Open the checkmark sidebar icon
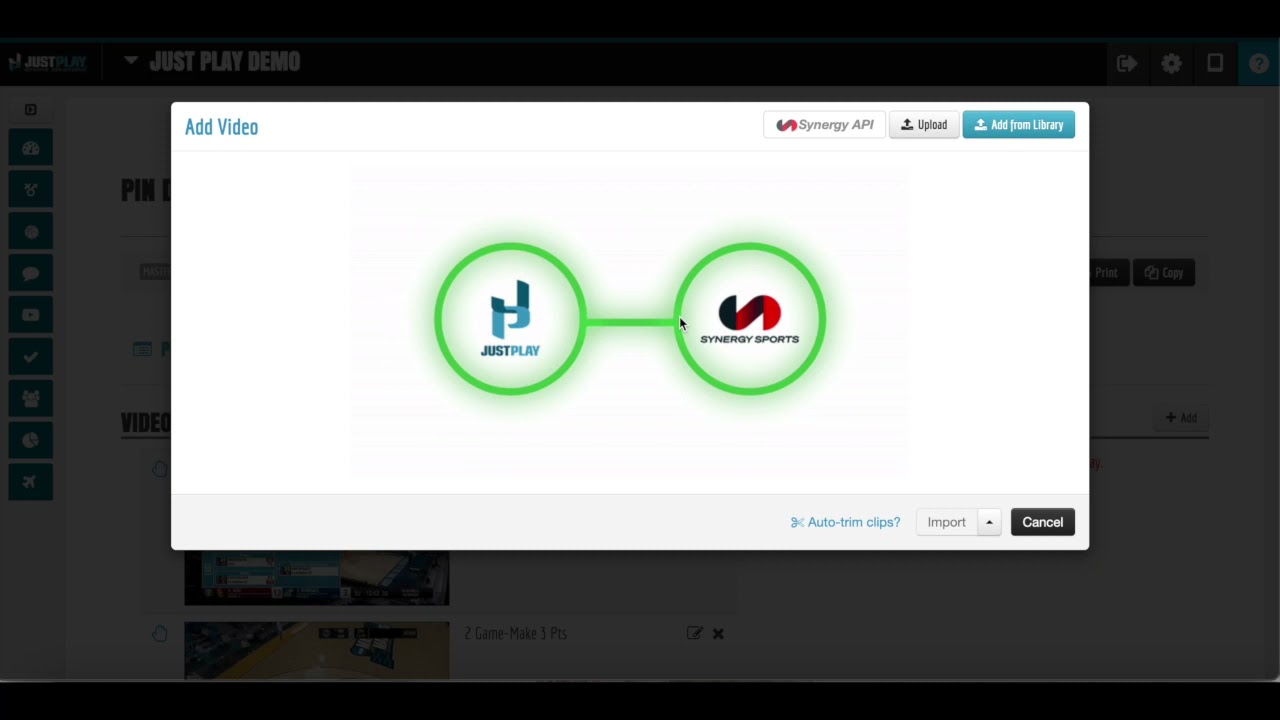Viewport: 1280px width, 720px height. point(31,357)
